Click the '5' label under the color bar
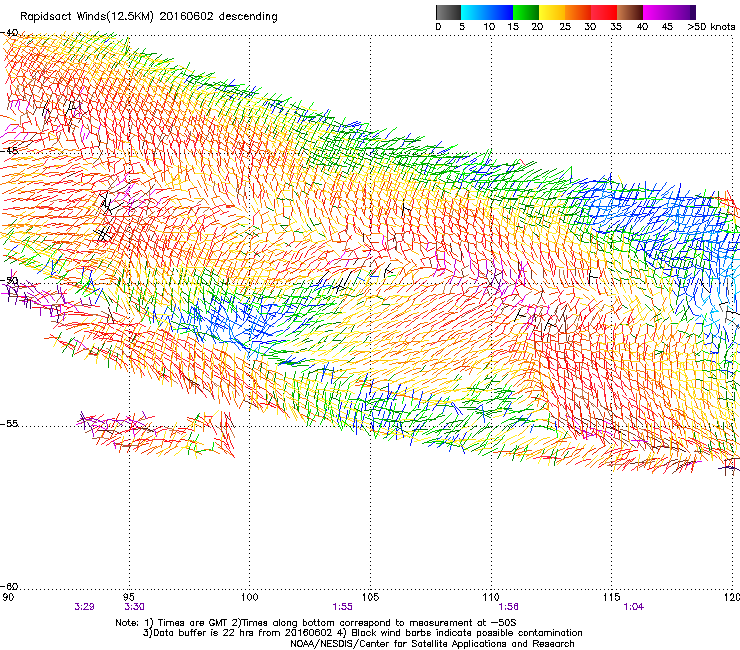This screenshot has width=740, height=650. pyautogui.click(x=462, y=27)
